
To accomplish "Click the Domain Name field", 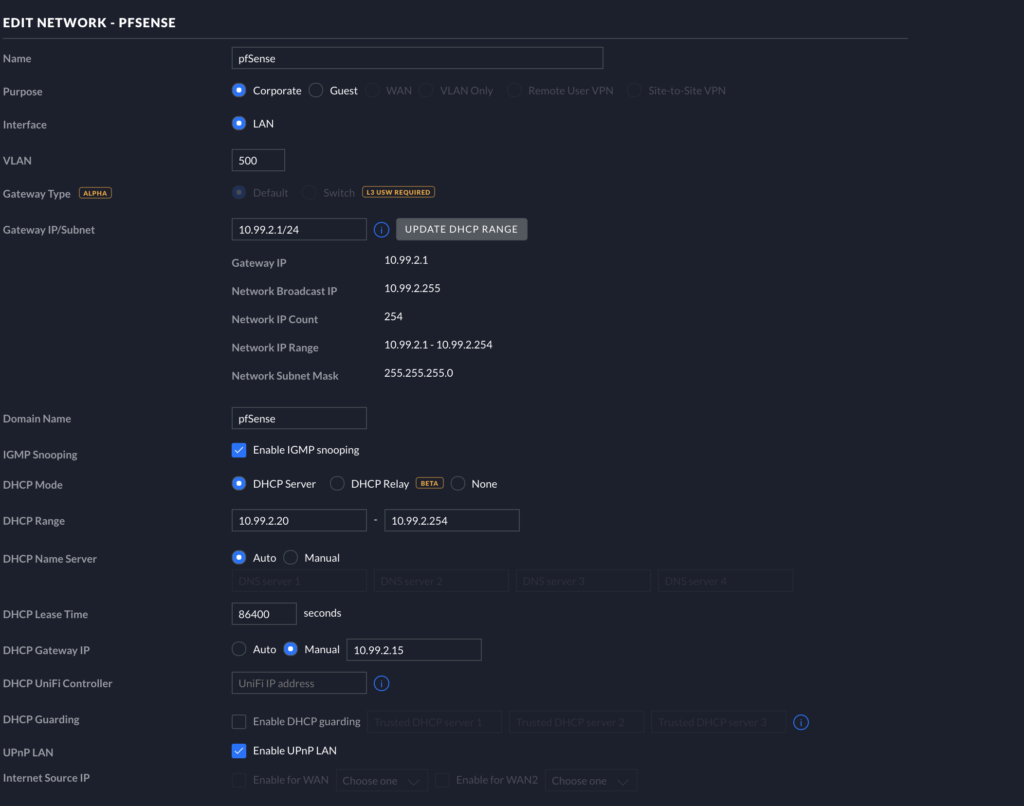I will [x=299, y=418].
